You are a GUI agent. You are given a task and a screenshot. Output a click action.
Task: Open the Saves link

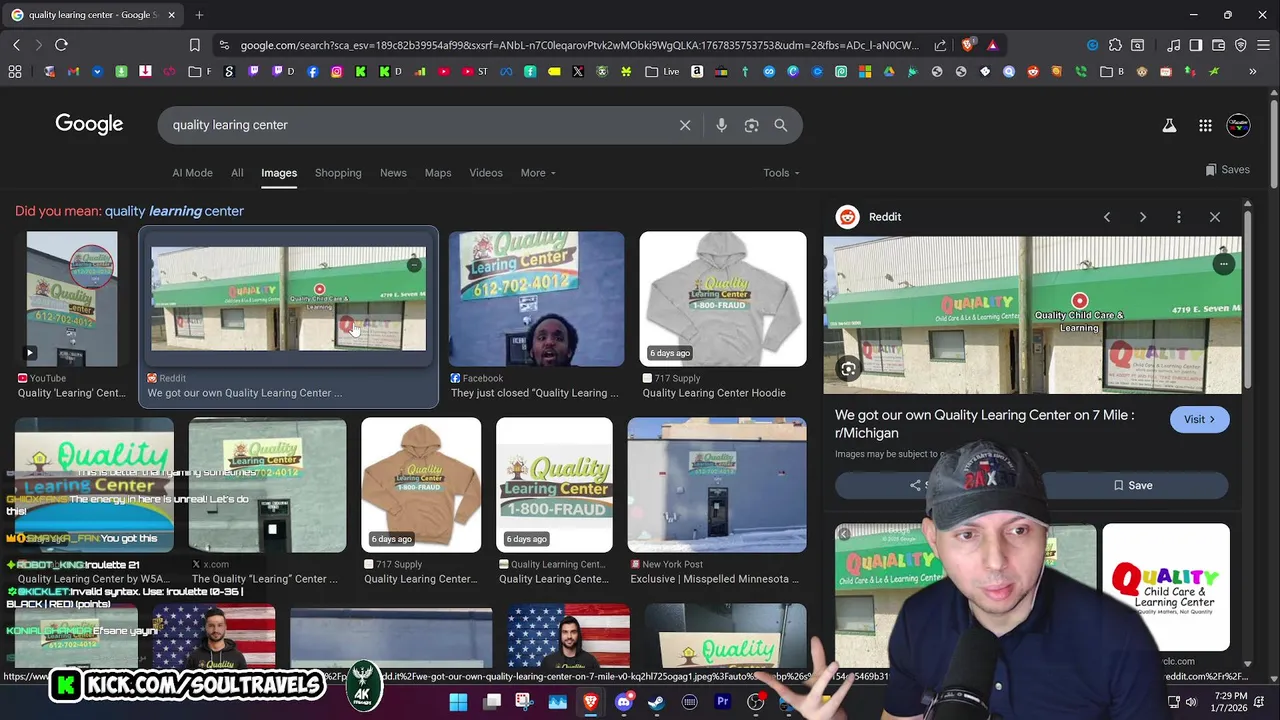pyautogui.click(x=1227, y=170)
